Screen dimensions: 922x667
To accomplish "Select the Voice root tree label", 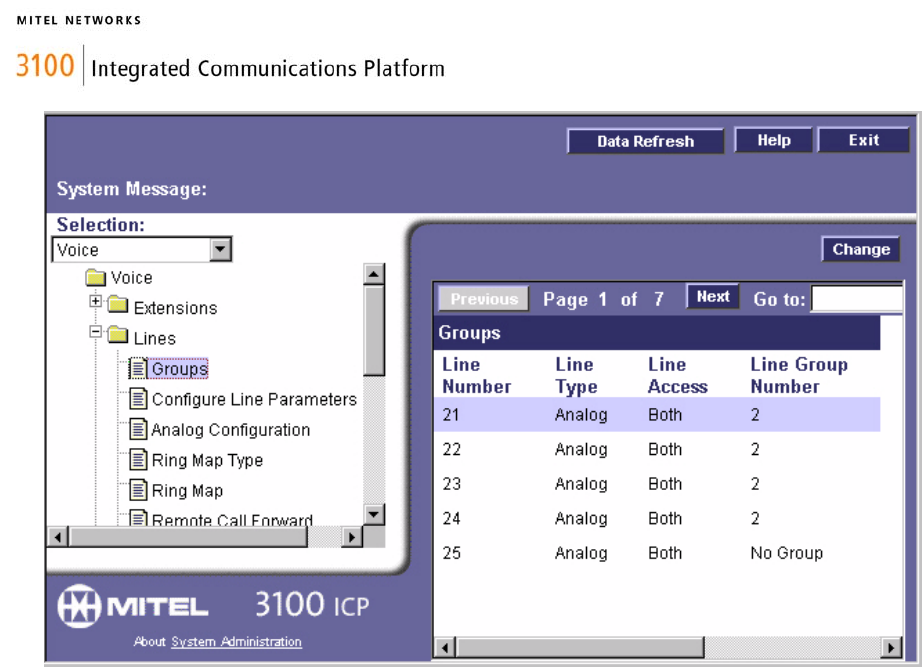I will point(132,278).
